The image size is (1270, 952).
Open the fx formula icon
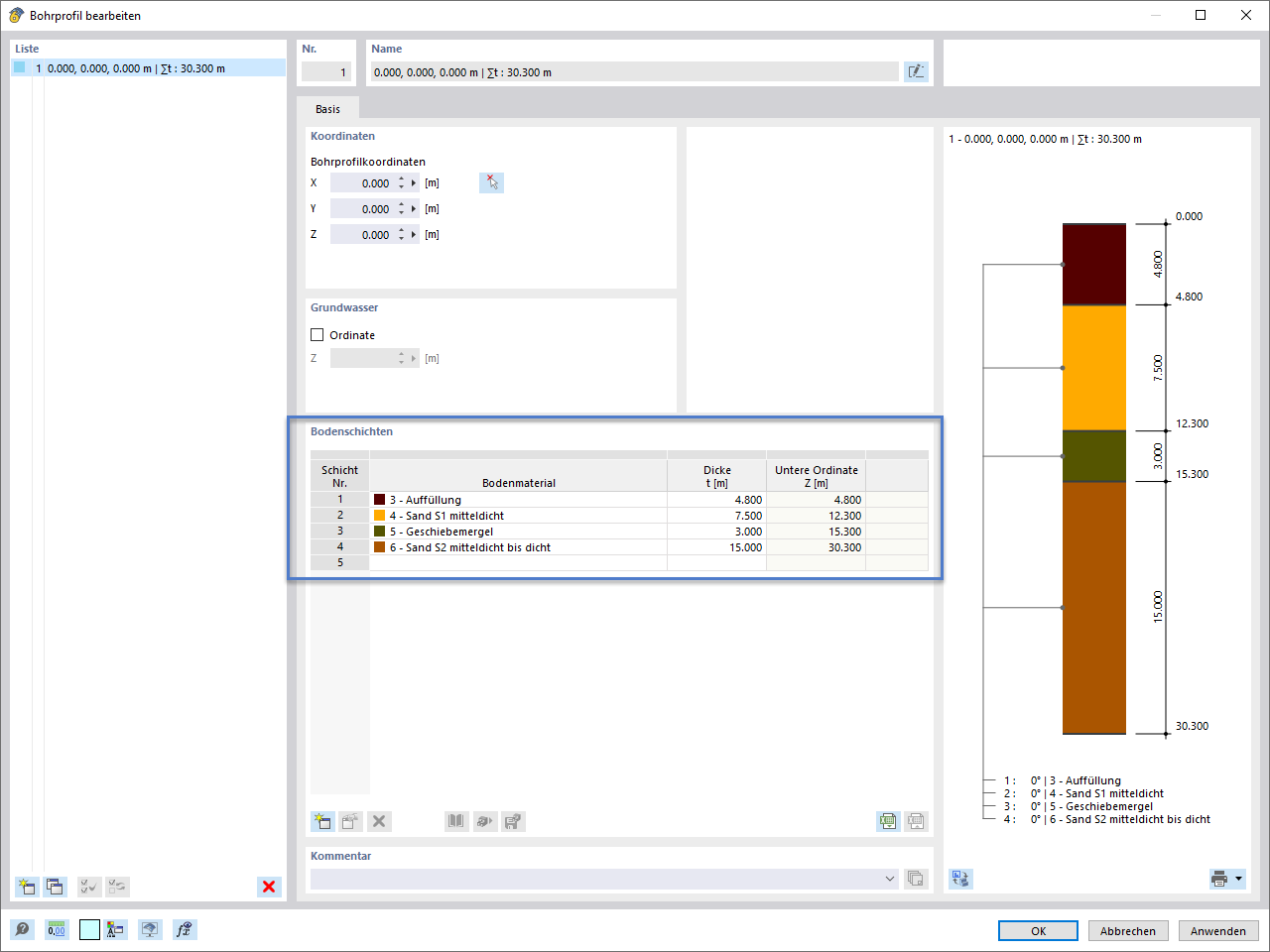(x=184, y=929)
